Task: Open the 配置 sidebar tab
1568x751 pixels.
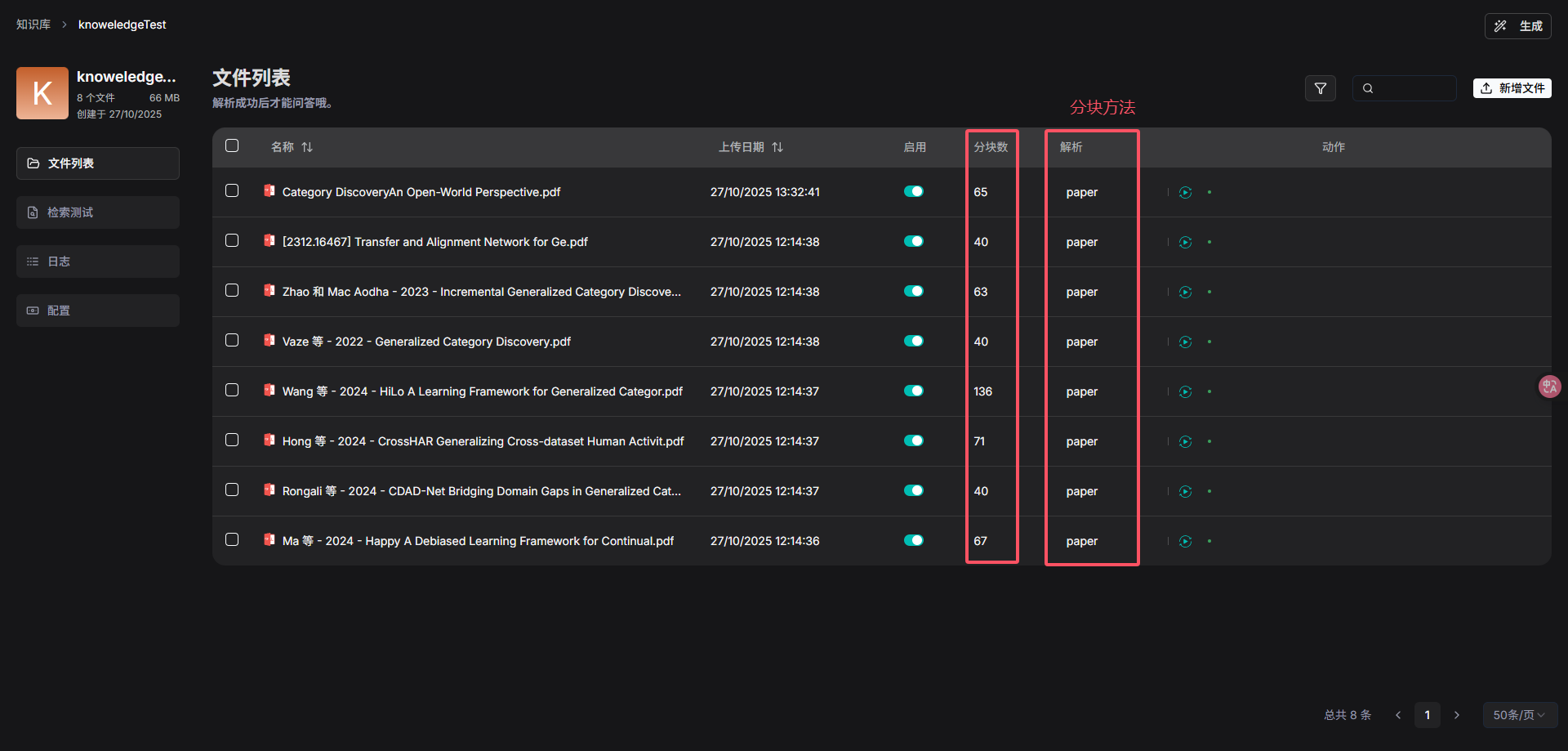Action: pos(98,311)
